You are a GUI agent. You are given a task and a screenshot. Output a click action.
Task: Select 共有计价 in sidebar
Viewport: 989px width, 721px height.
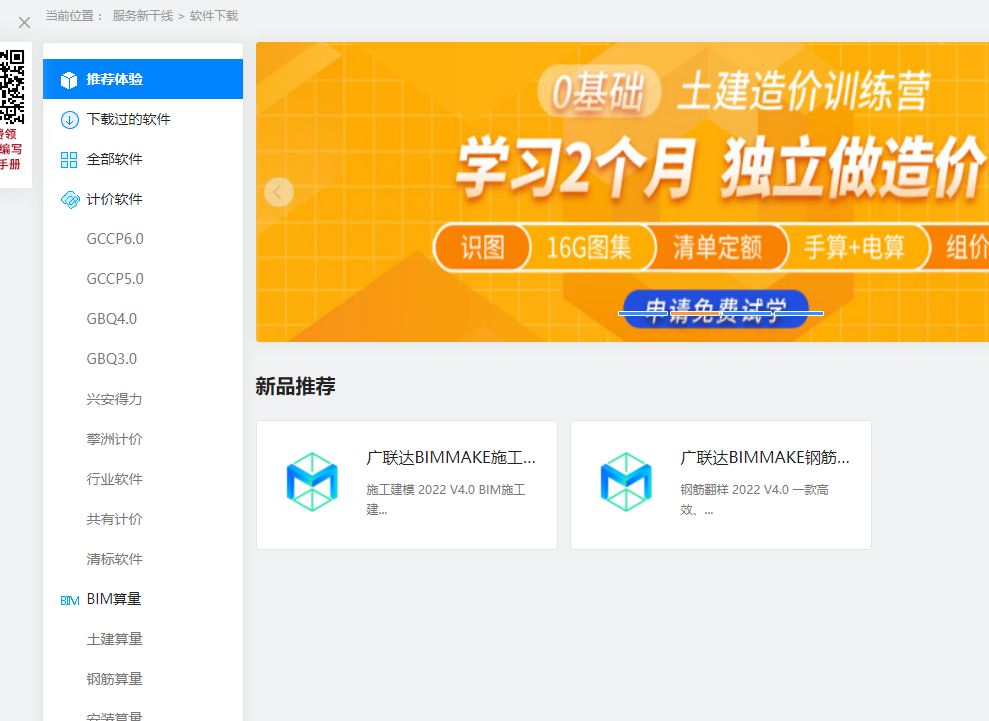click(x=114, y=519)
